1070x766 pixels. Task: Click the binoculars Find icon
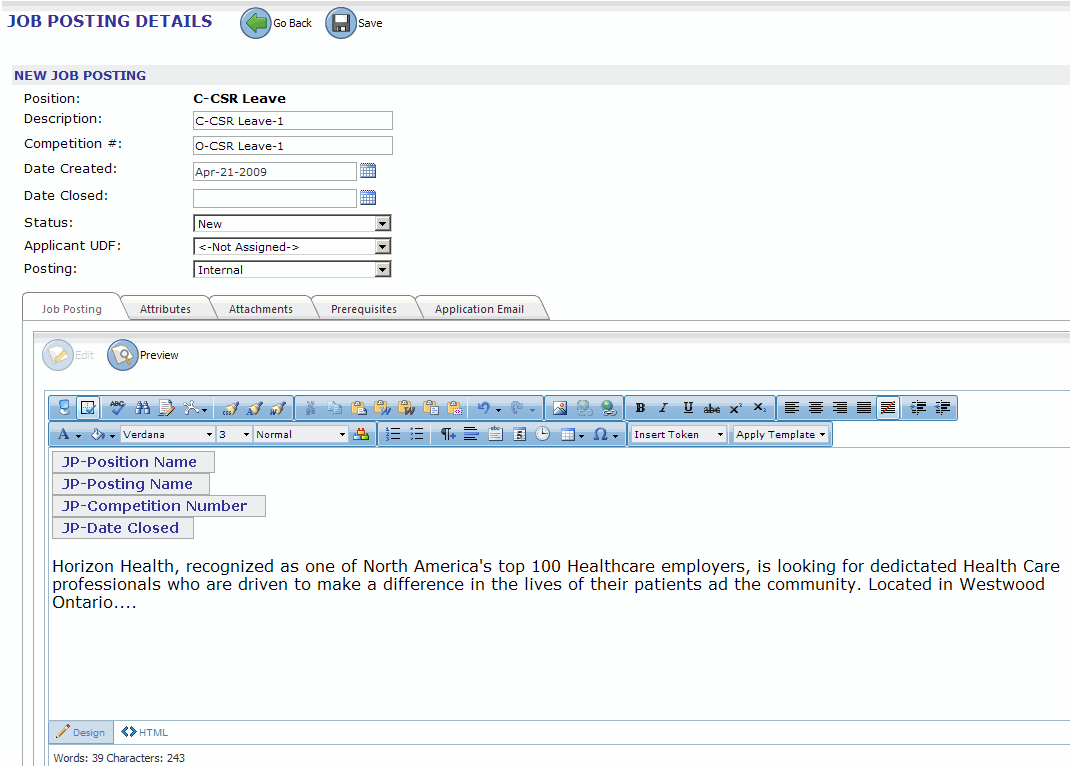(142, 408)
